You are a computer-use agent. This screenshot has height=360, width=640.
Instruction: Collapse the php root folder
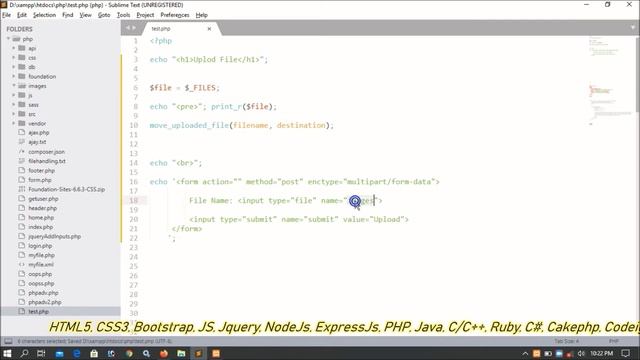pyautogui.click(x=8, y=39)
